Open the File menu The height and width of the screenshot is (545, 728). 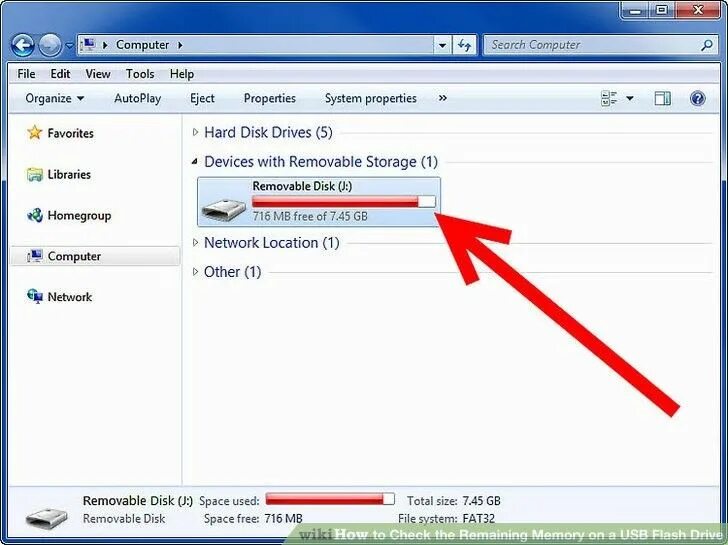(26, 74)
